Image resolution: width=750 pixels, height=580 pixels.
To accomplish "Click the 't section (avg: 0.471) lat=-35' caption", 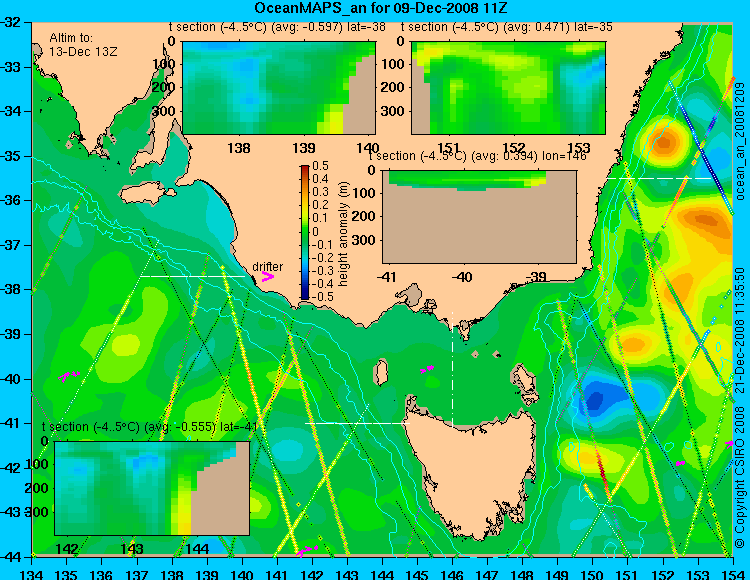I will 507,27.
